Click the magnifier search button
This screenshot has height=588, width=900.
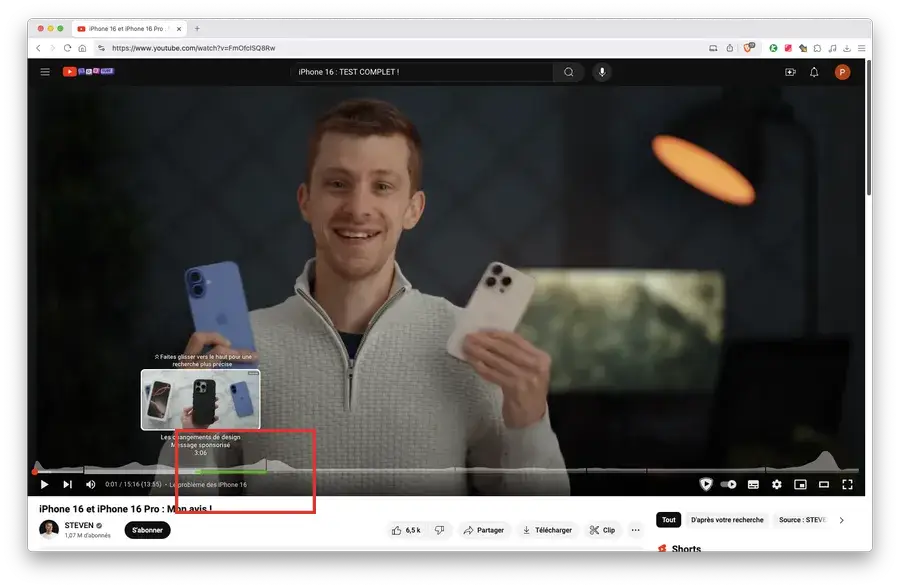tap(568, 72)
